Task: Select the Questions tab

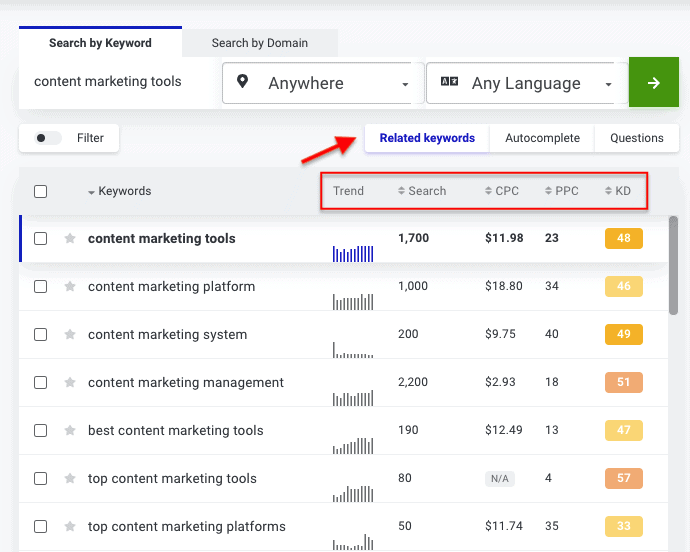Action: pos(636,138)
